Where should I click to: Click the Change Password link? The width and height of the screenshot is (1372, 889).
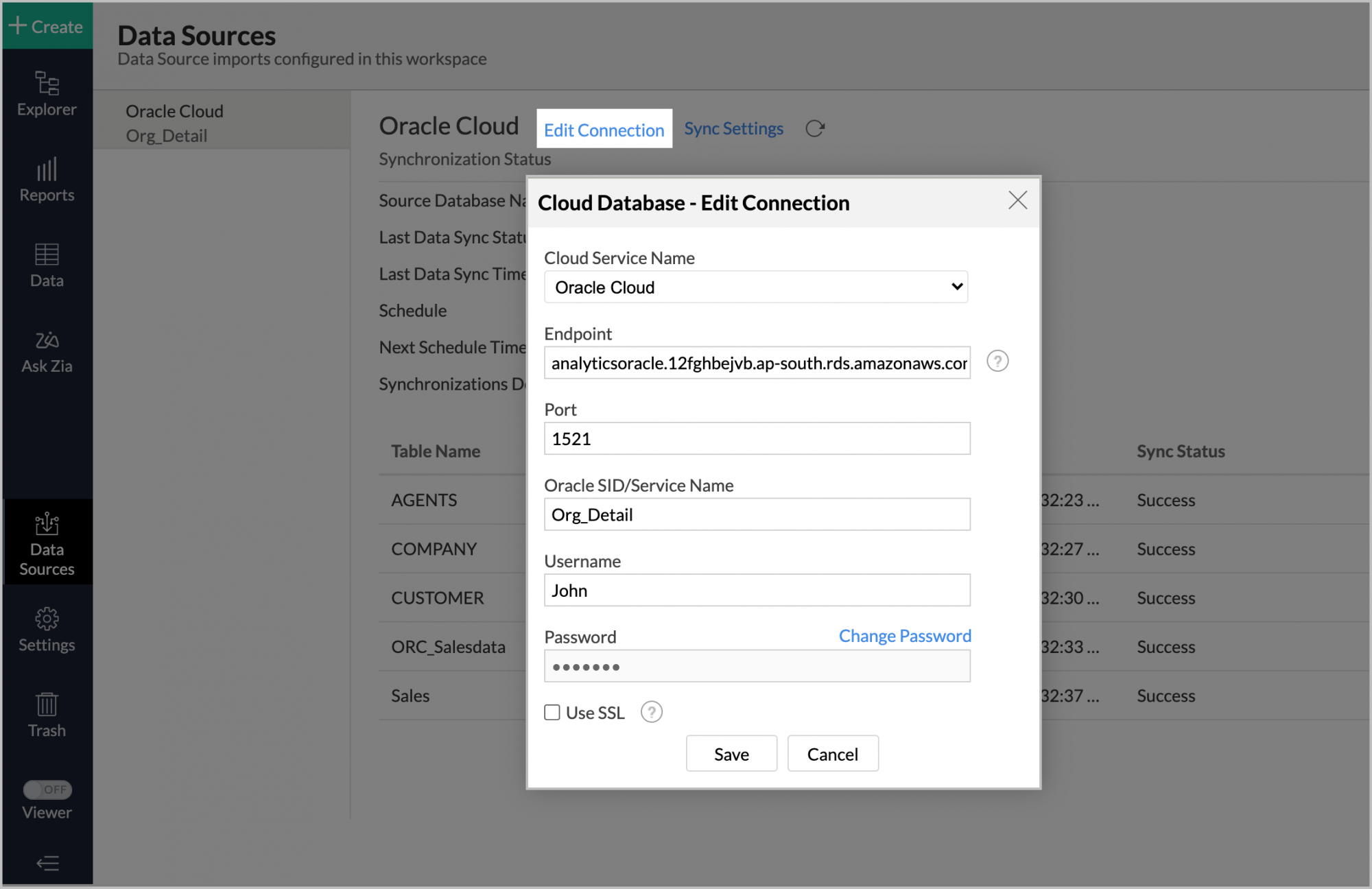click(x=904, y=636)
